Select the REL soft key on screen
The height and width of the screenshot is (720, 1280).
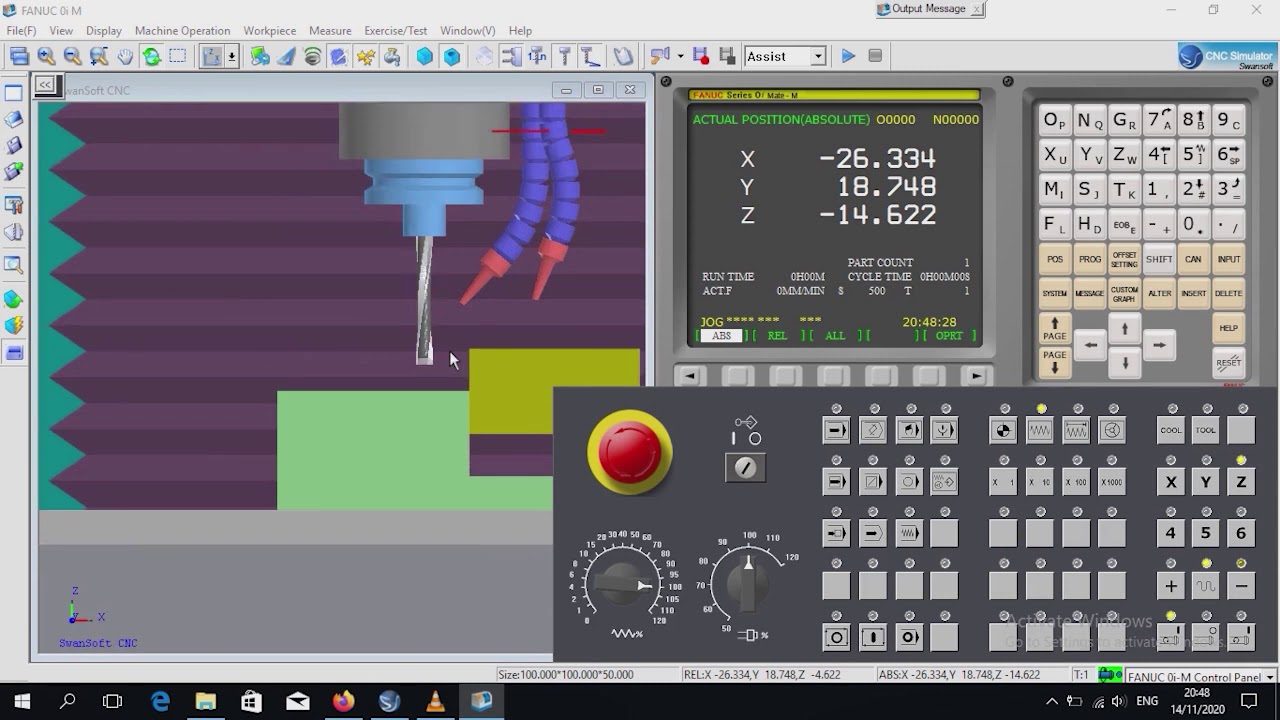click(777, 336)
